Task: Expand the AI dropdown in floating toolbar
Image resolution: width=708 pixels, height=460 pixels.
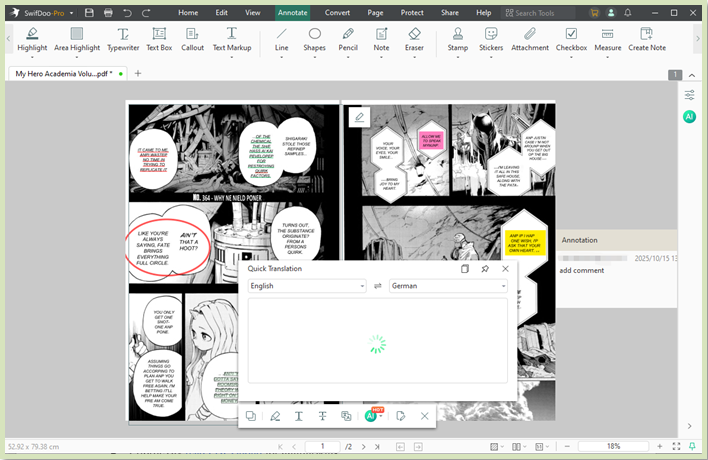Action: (x=382, y=417)
